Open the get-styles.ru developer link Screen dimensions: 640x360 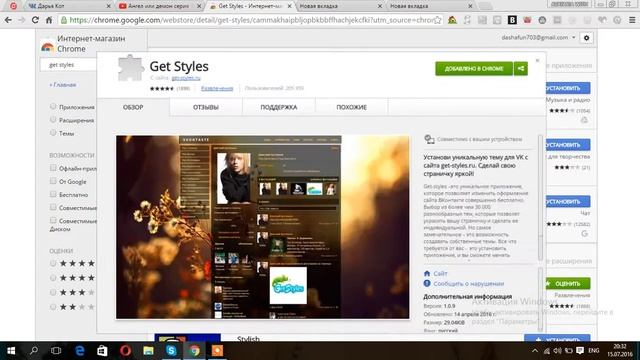[x=186, y=78]
